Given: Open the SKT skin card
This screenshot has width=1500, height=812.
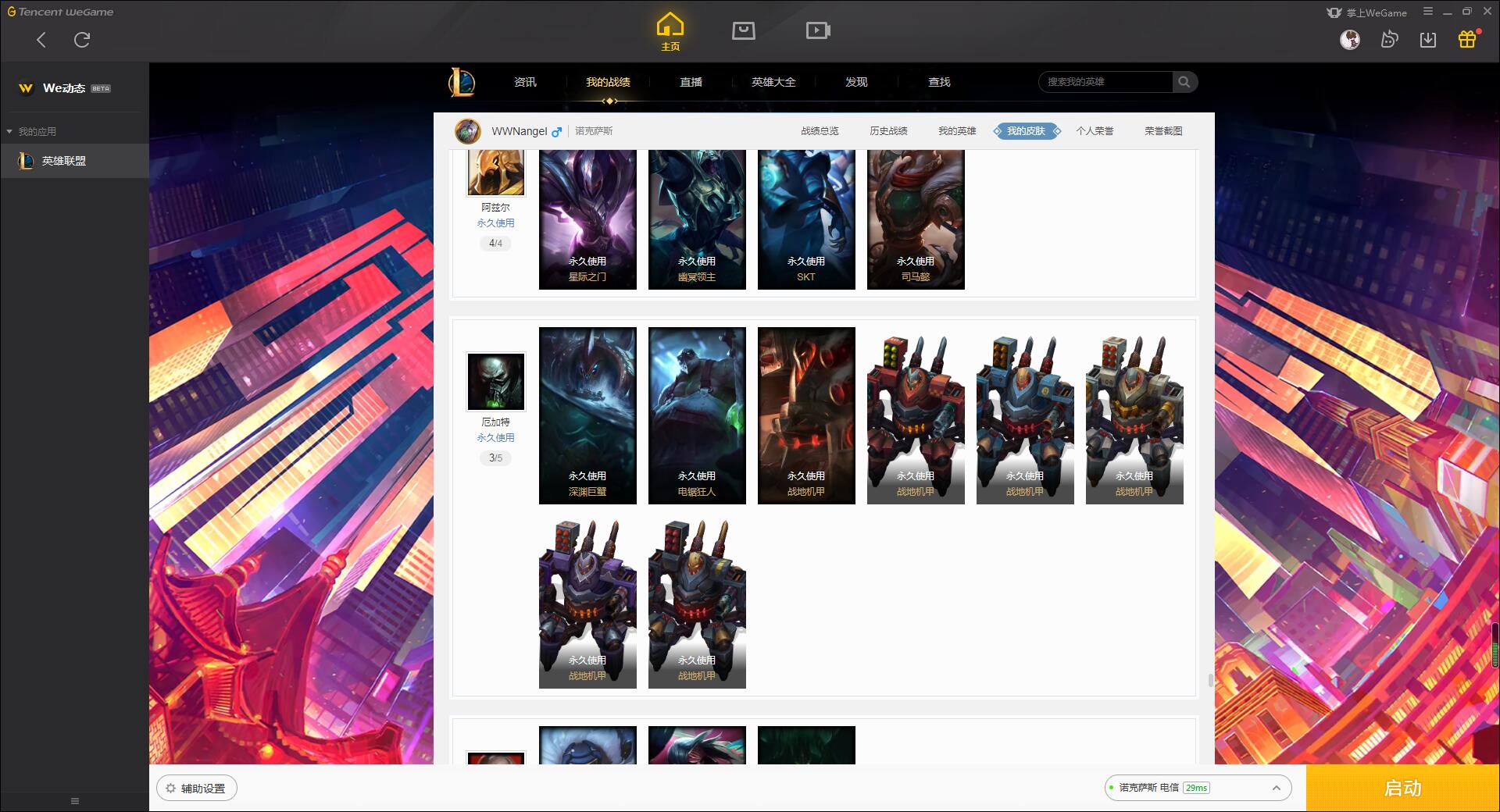Looking at the screenshot, I should tap(806, 219).
